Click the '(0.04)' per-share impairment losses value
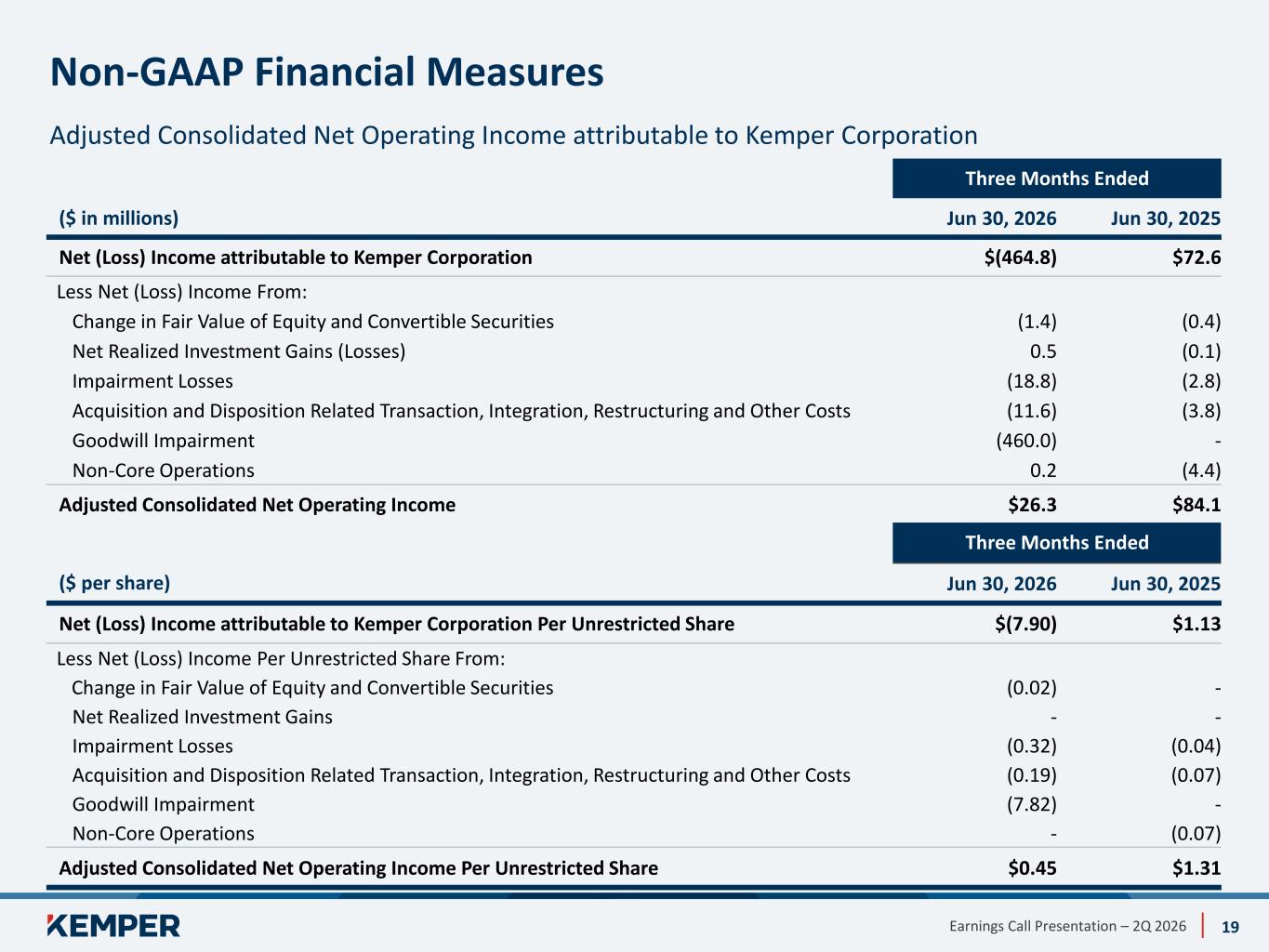 point(1196,747)
